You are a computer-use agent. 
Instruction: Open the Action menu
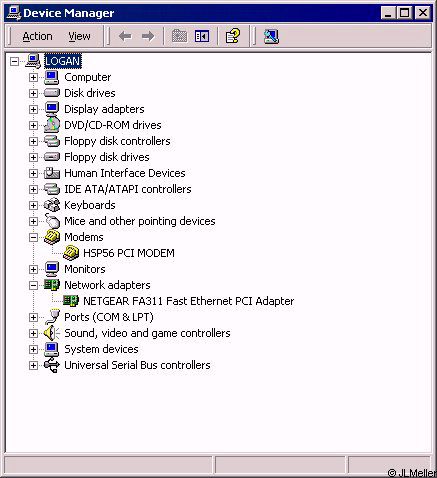[x=37, y=36]
